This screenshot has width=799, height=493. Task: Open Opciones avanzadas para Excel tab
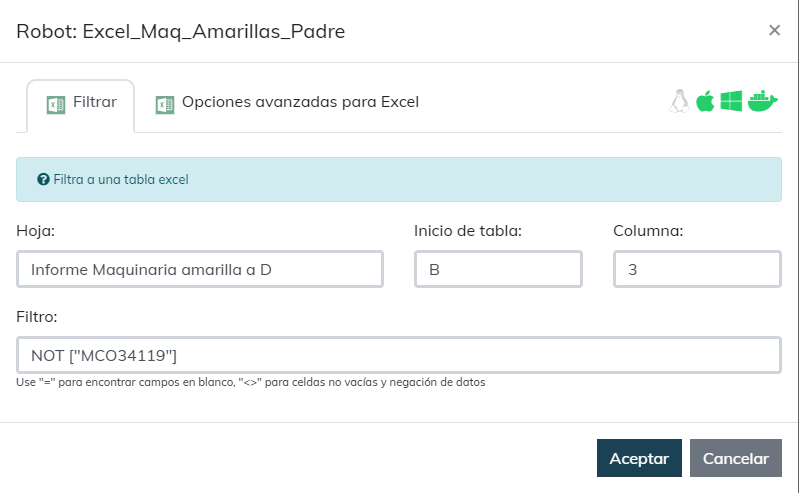pyautogui.click(x=300, y=102)
